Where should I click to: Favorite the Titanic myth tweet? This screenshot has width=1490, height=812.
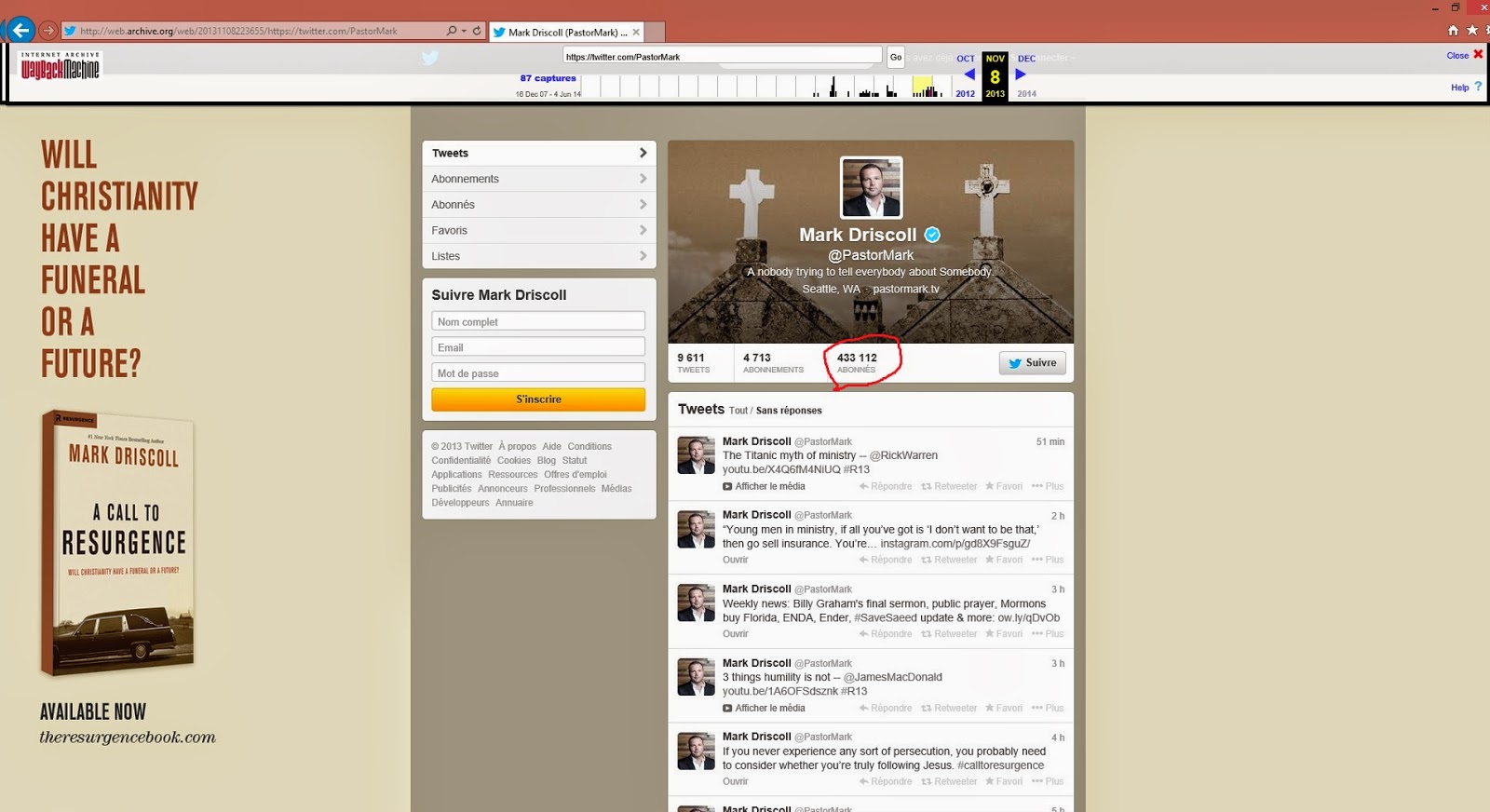point(1004,486)
